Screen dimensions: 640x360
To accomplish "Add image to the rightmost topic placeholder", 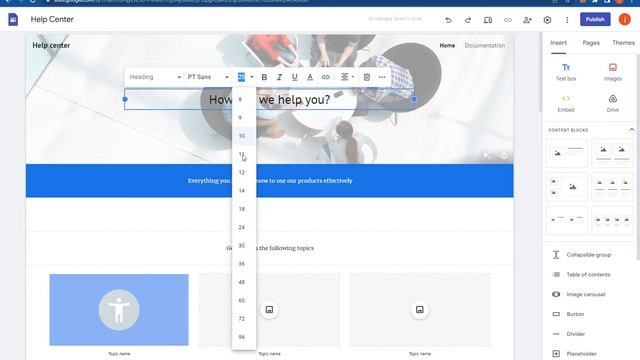I will (420, 310).
